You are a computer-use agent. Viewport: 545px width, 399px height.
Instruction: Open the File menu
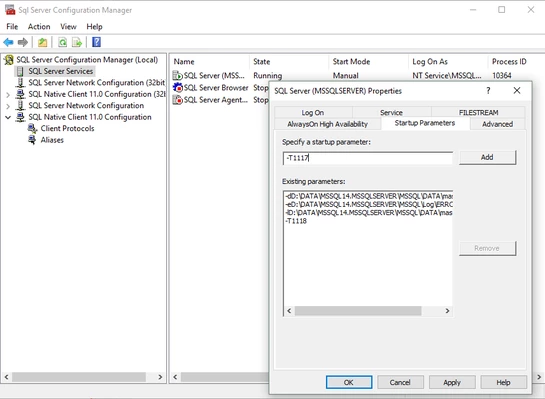(12, 27)
